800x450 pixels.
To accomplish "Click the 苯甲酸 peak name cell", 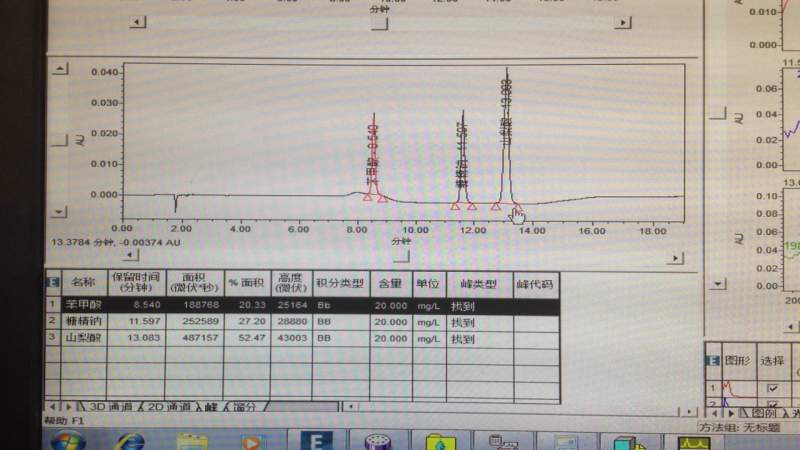I will click(x=84, y=305).
